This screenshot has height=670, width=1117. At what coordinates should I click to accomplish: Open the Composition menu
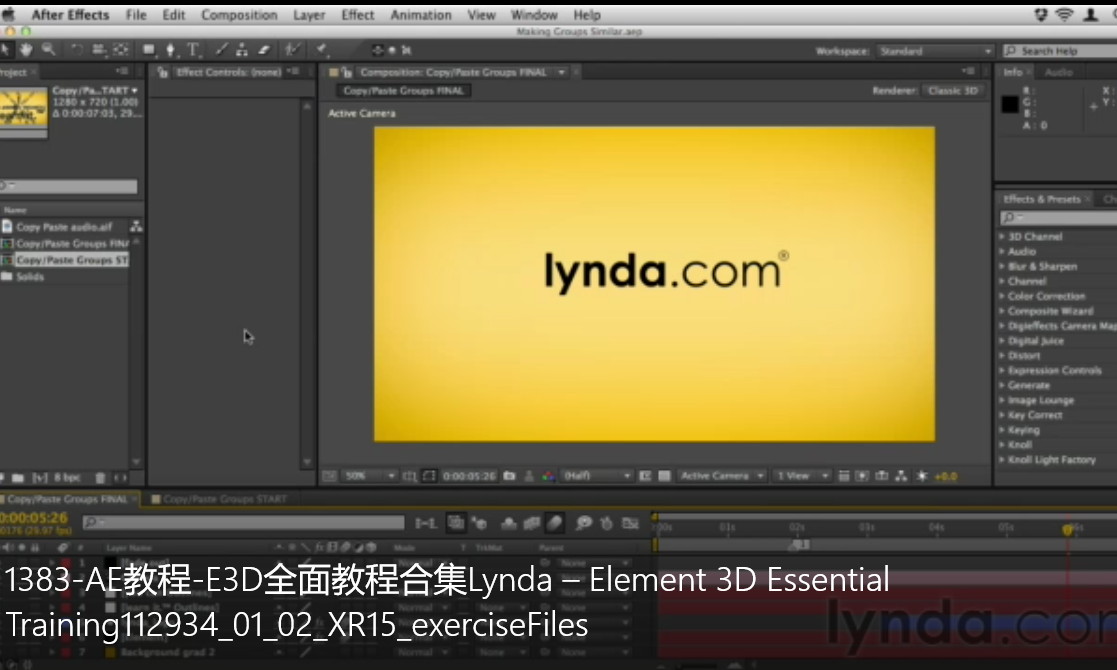pyautogui.click(x=239, y=15)
